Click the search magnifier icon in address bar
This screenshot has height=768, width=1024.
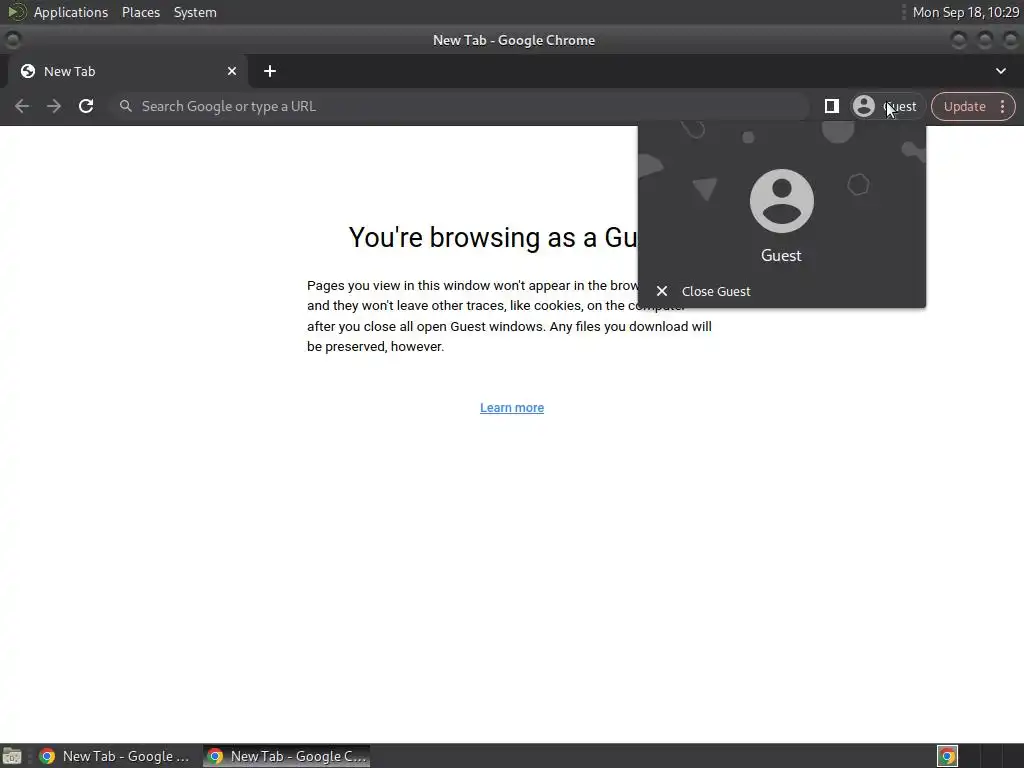pyautogui.click(x=125, y=106)
